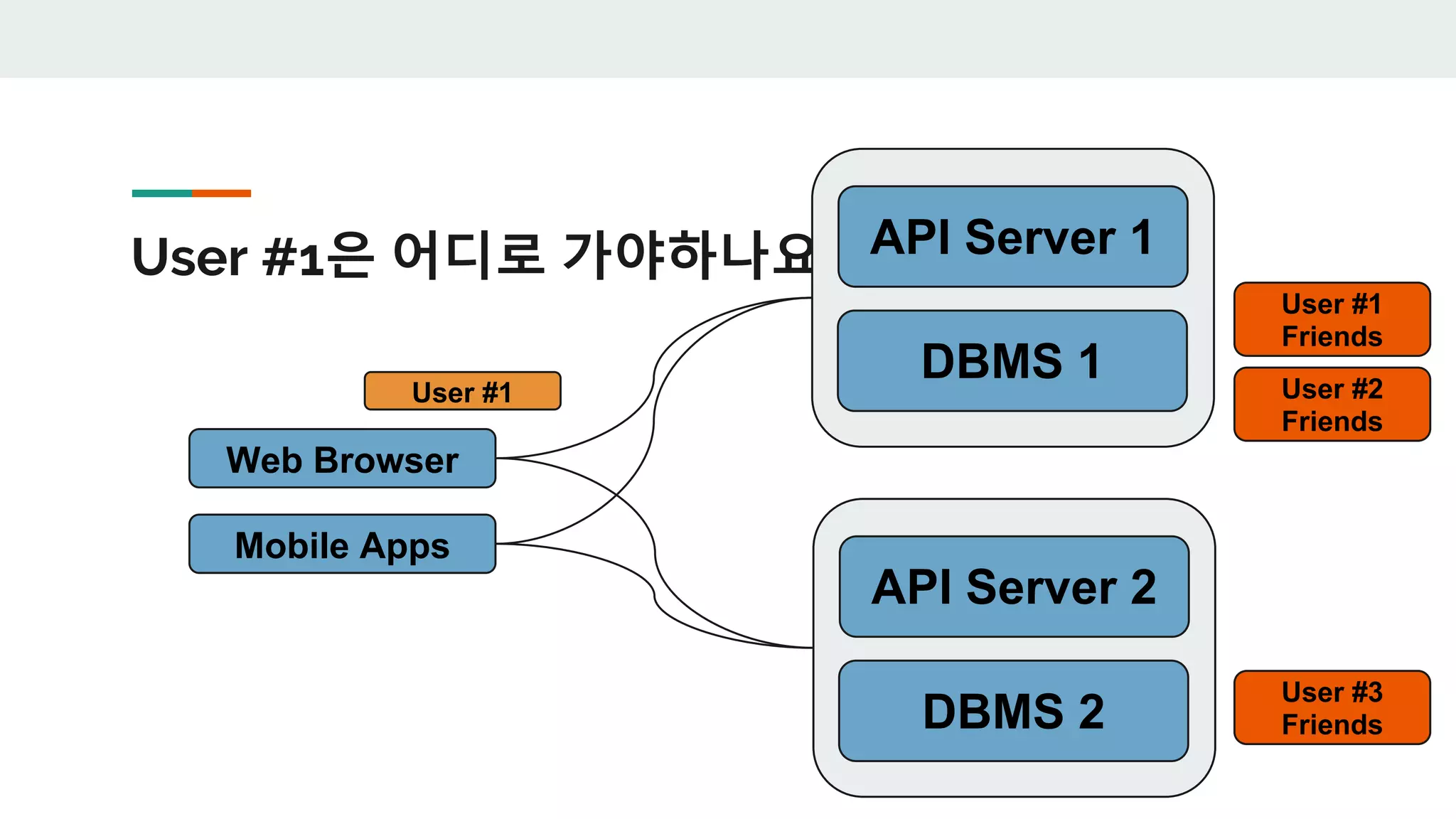Select the Mobile Apps box

point(342,544)
